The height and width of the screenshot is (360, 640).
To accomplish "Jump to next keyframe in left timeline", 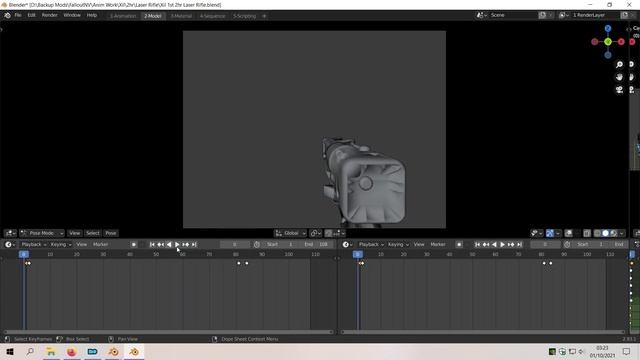I will pos(186,244).
